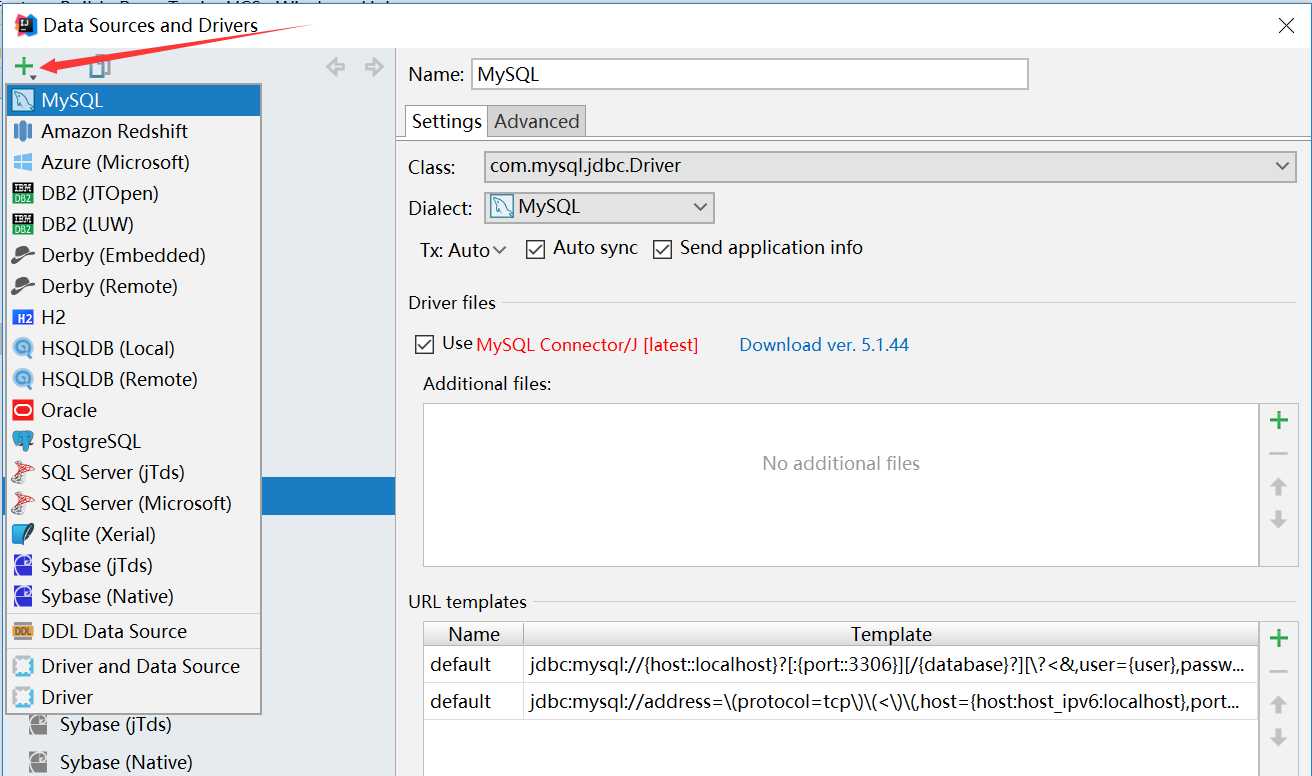This screenshot has width=1312, height=776.
Task: Click remove (minus) button for additional files
Action: tap(1278, 454)
